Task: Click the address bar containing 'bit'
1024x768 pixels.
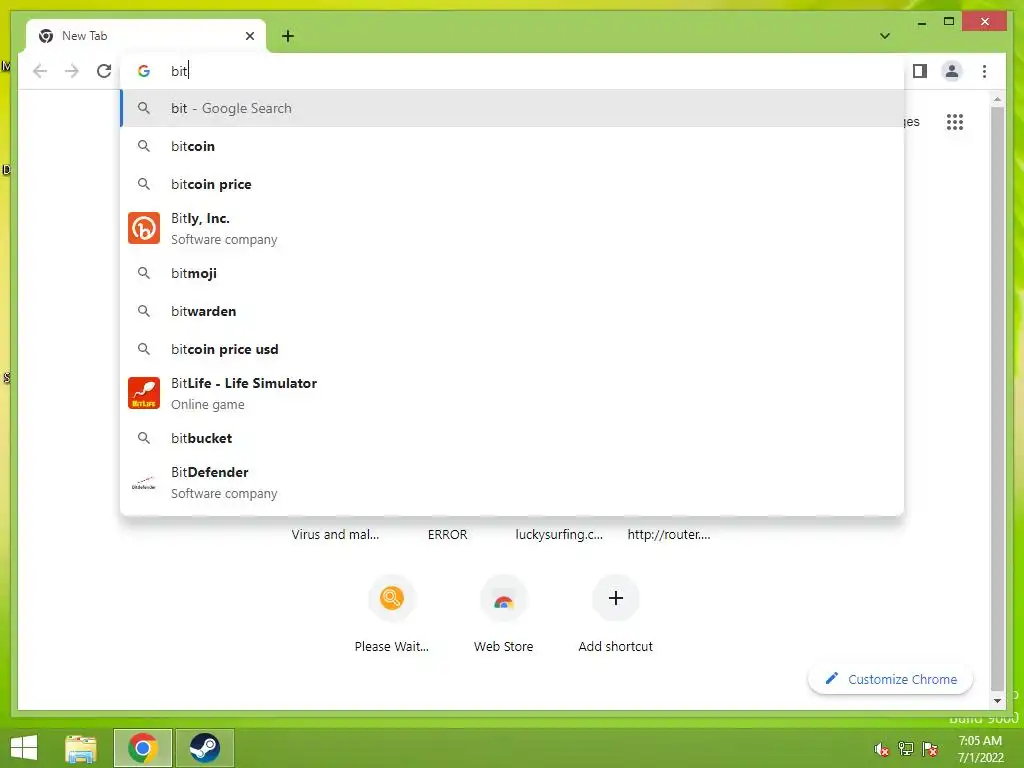Action: pyautogui.click(x=512, y=71)
